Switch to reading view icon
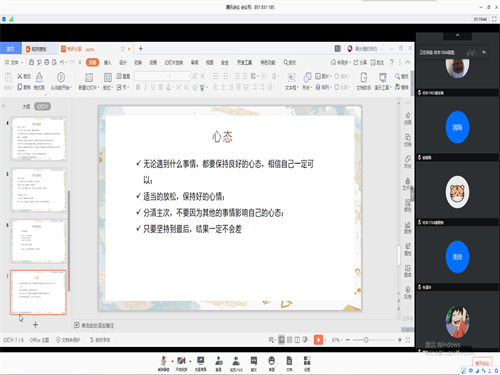The image size is (500, 375). 297,340
